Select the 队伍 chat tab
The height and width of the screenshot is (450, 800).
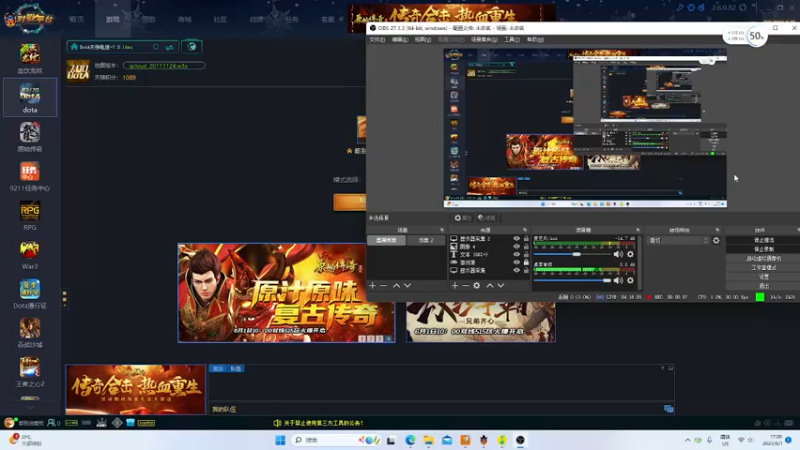pos(236,368)
